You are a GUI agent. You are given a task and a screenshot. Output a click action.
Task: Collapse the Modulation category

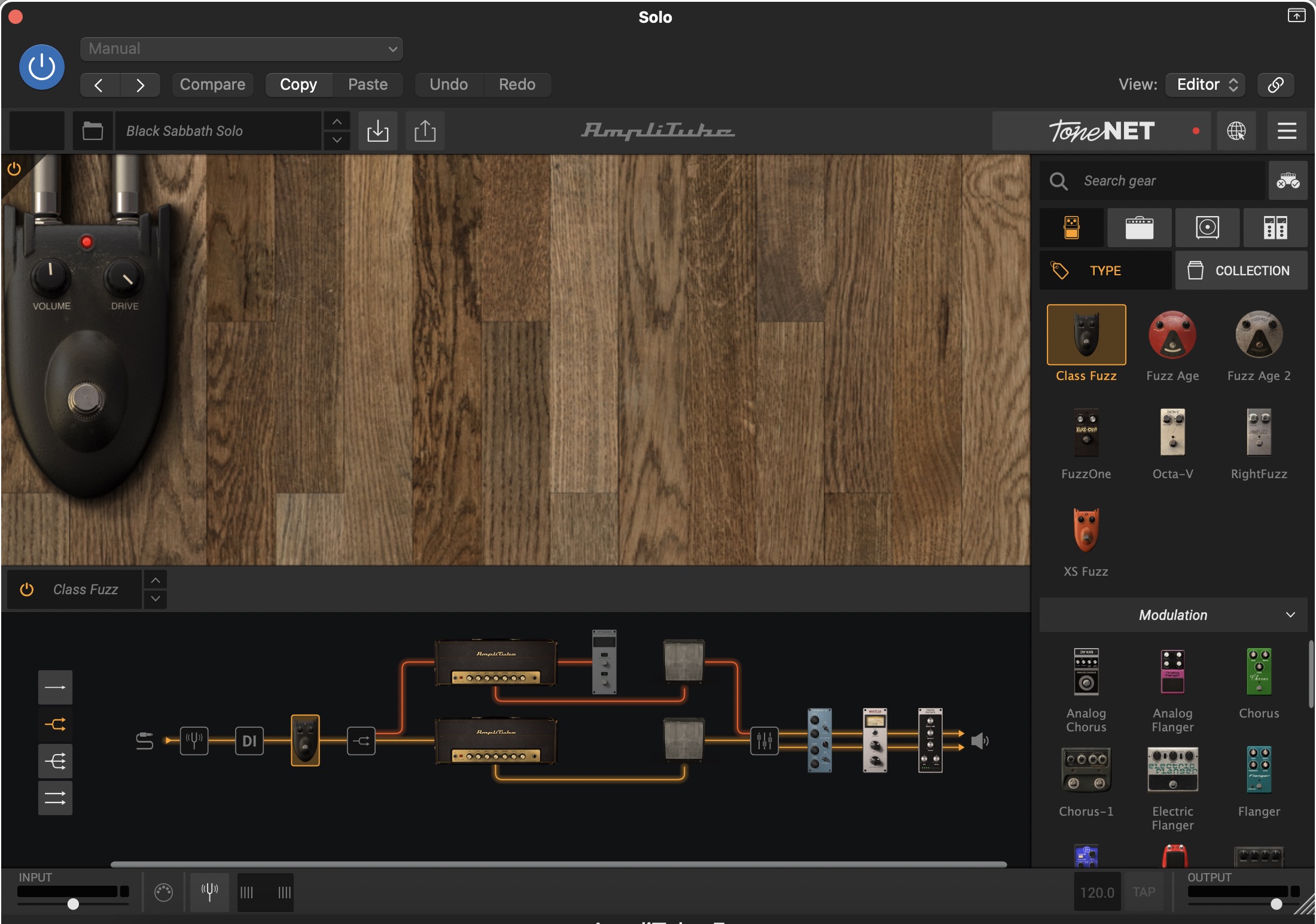(x=1173, y=615)
